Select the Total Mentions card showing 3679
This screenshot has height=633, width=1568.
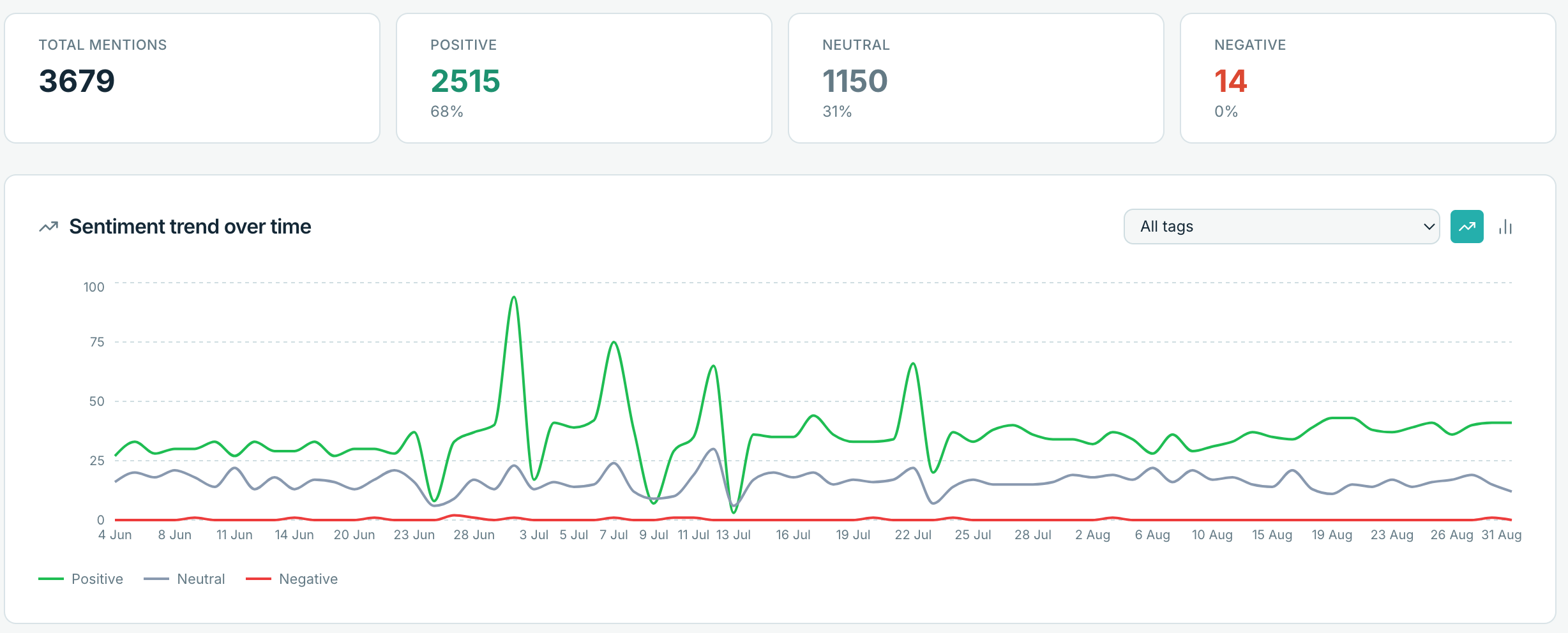192,78
